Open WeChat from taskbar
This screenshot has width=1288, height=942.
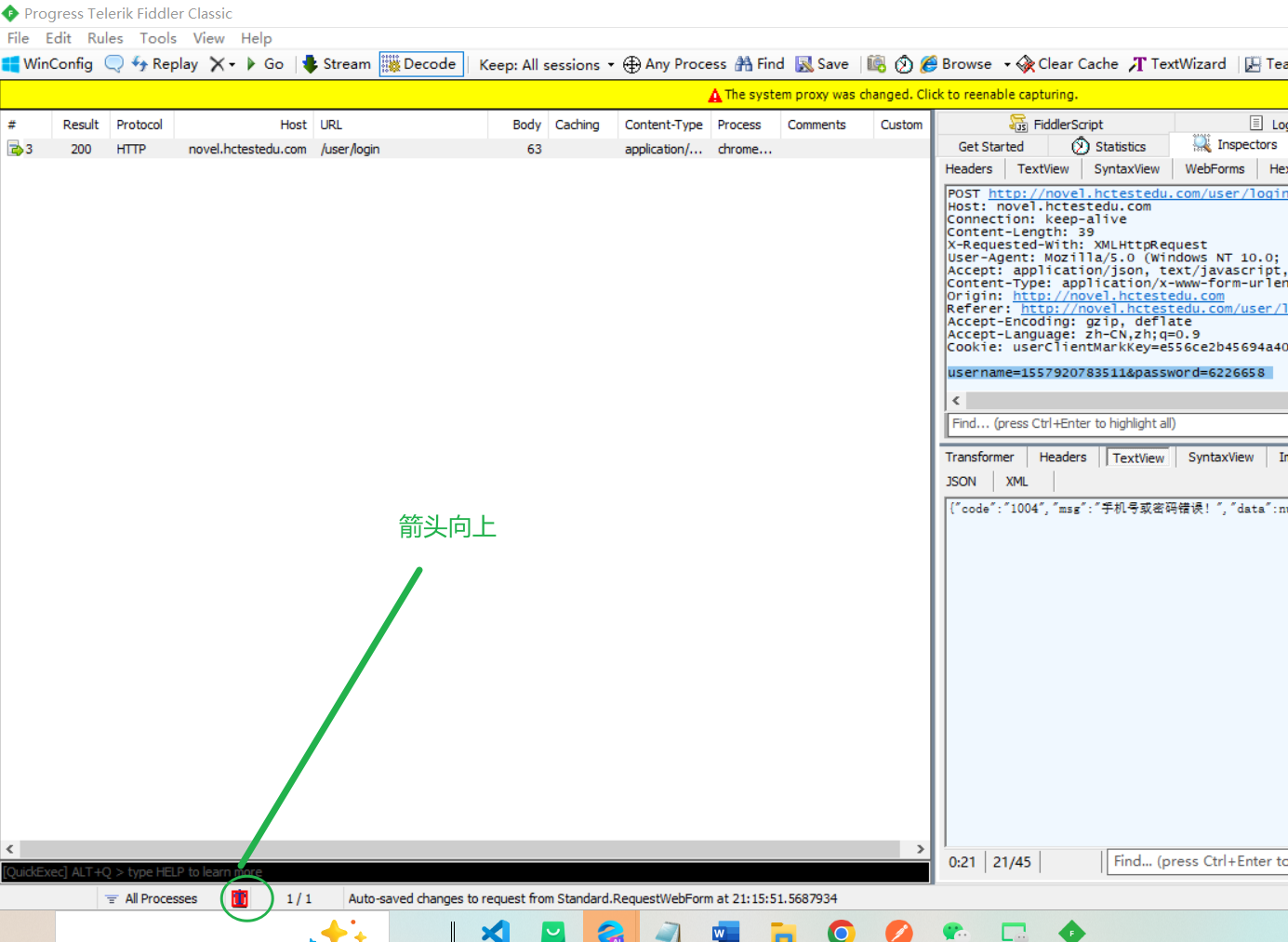point(955,931)
